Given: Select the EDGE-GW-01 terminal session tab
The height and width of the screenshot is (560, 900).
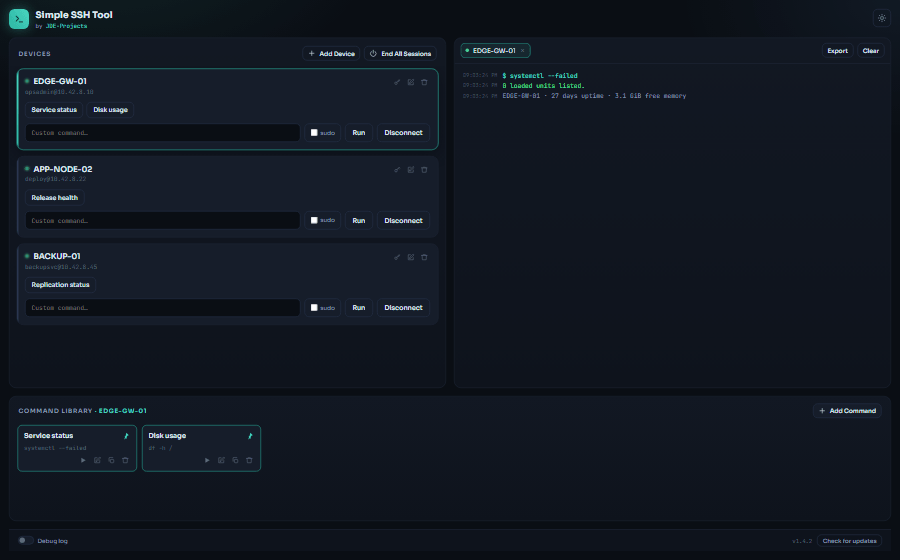Looking at the screenshot, I should point(495,51).
